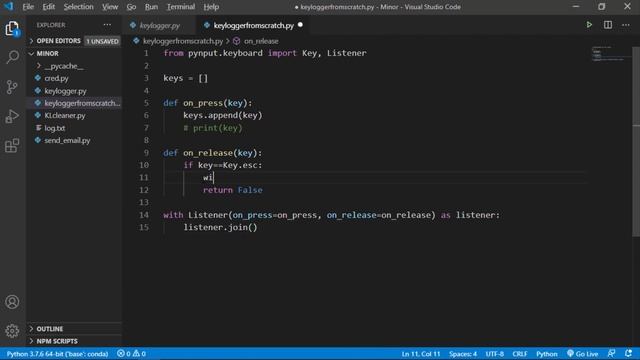Open Explorer views and more actions ellipsis

[x=107, y=25]
